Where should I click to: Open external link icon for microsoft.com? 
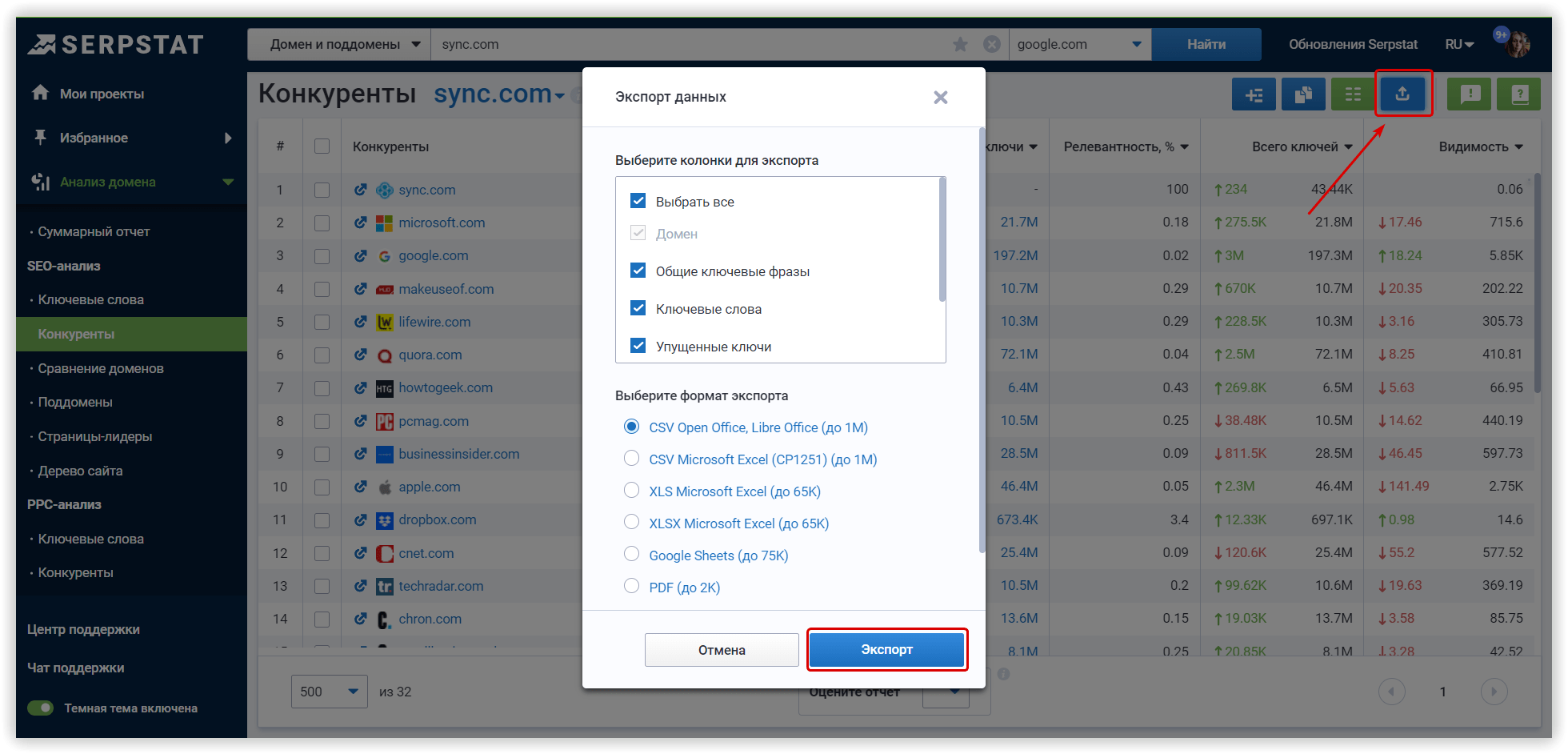coord(361,223)
